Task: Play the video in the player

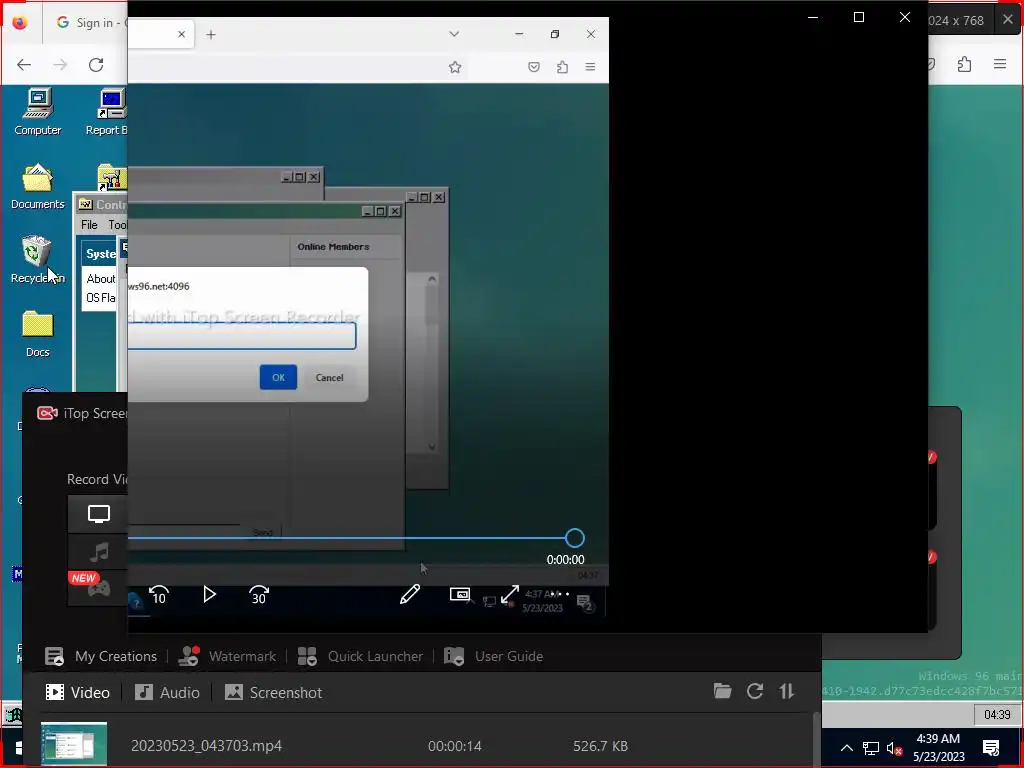Action: [209, 594]
